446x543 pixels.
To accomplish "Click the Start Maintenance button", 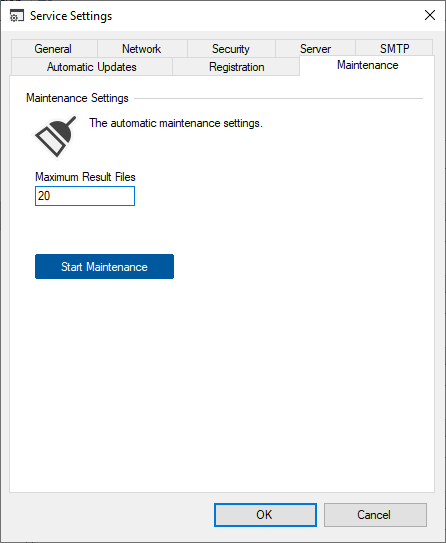I will (104, 266).
